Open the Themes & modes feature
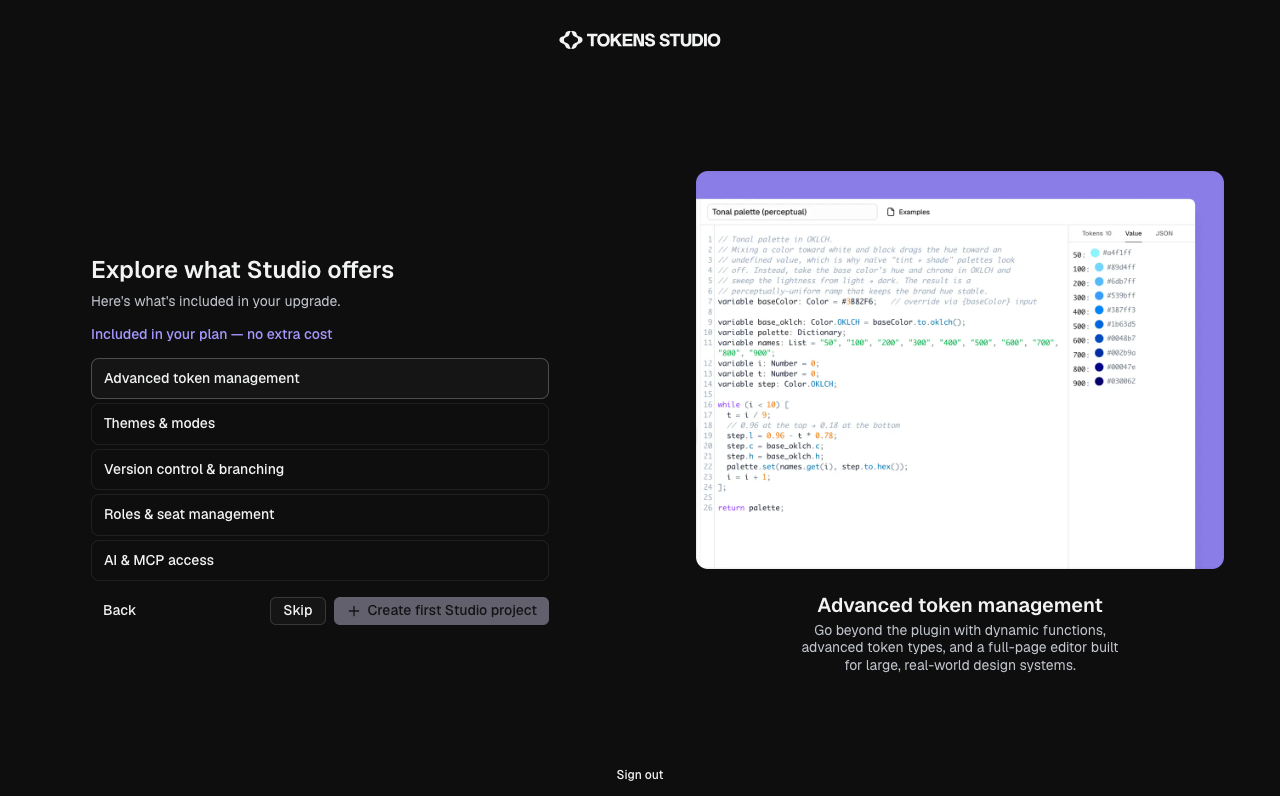 320,424
